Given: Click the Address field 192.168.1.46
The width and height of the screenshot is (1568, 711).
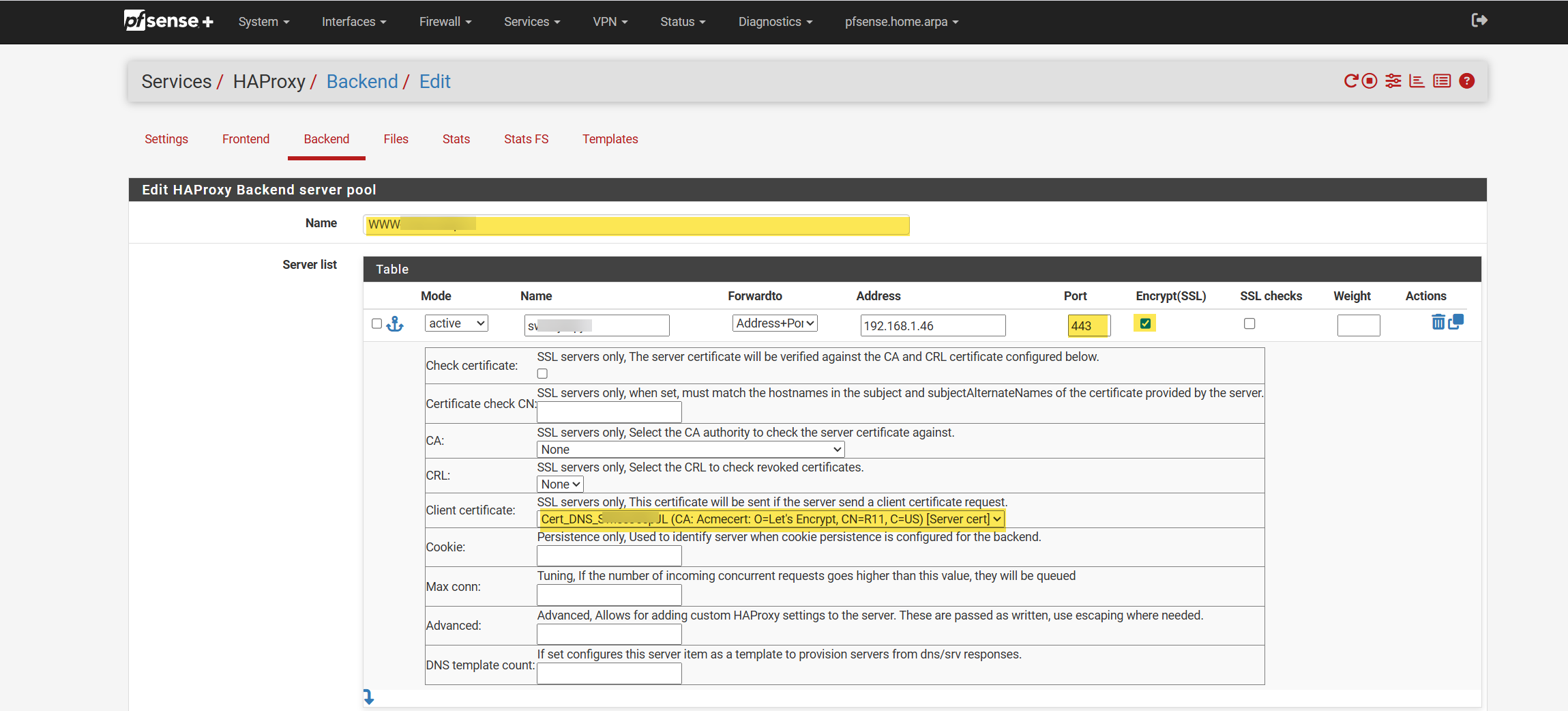Looking at the screenshot, I should click(x=933, y=325).
